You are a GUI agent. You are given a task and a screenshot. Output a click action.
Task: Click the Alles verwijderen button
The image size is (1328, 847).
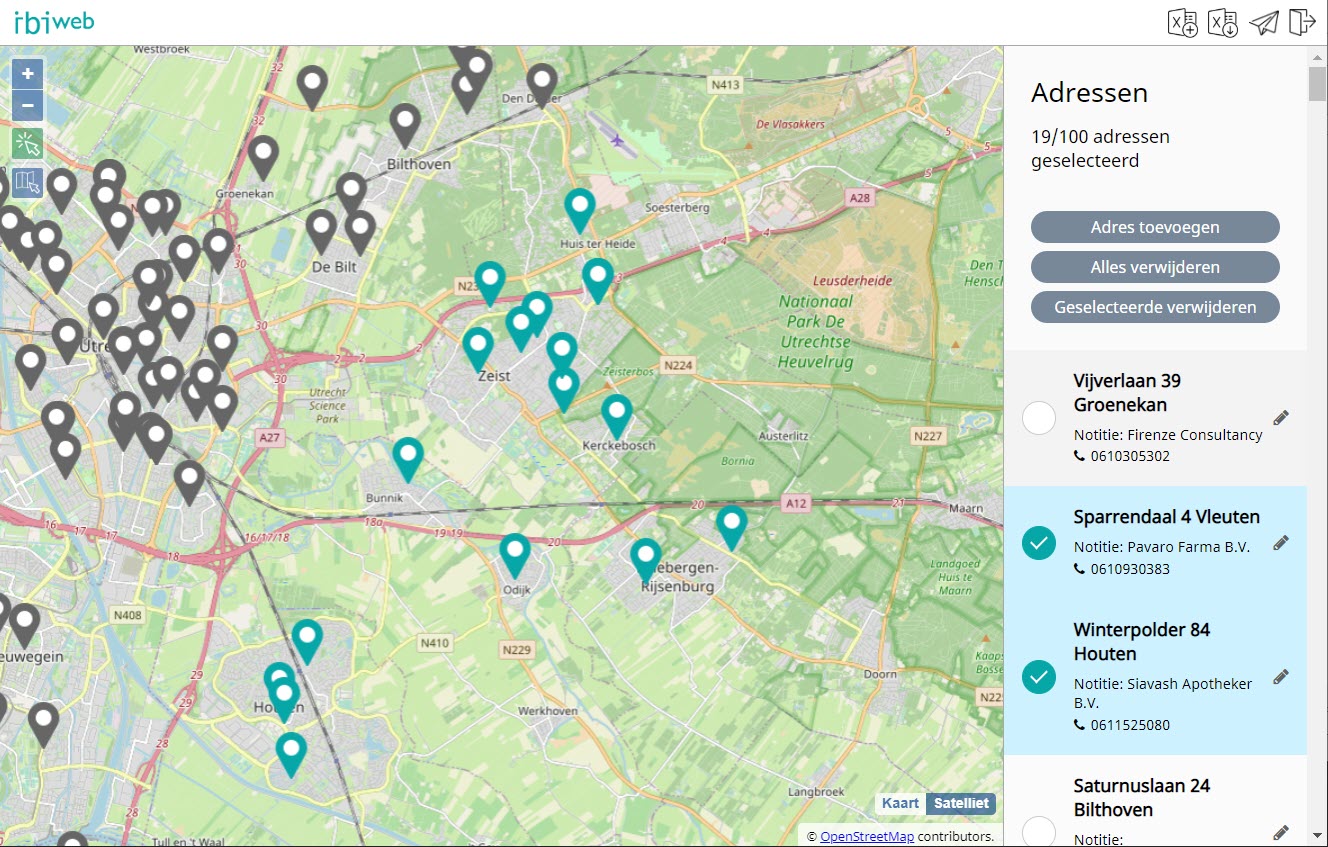coord(1155,267)
